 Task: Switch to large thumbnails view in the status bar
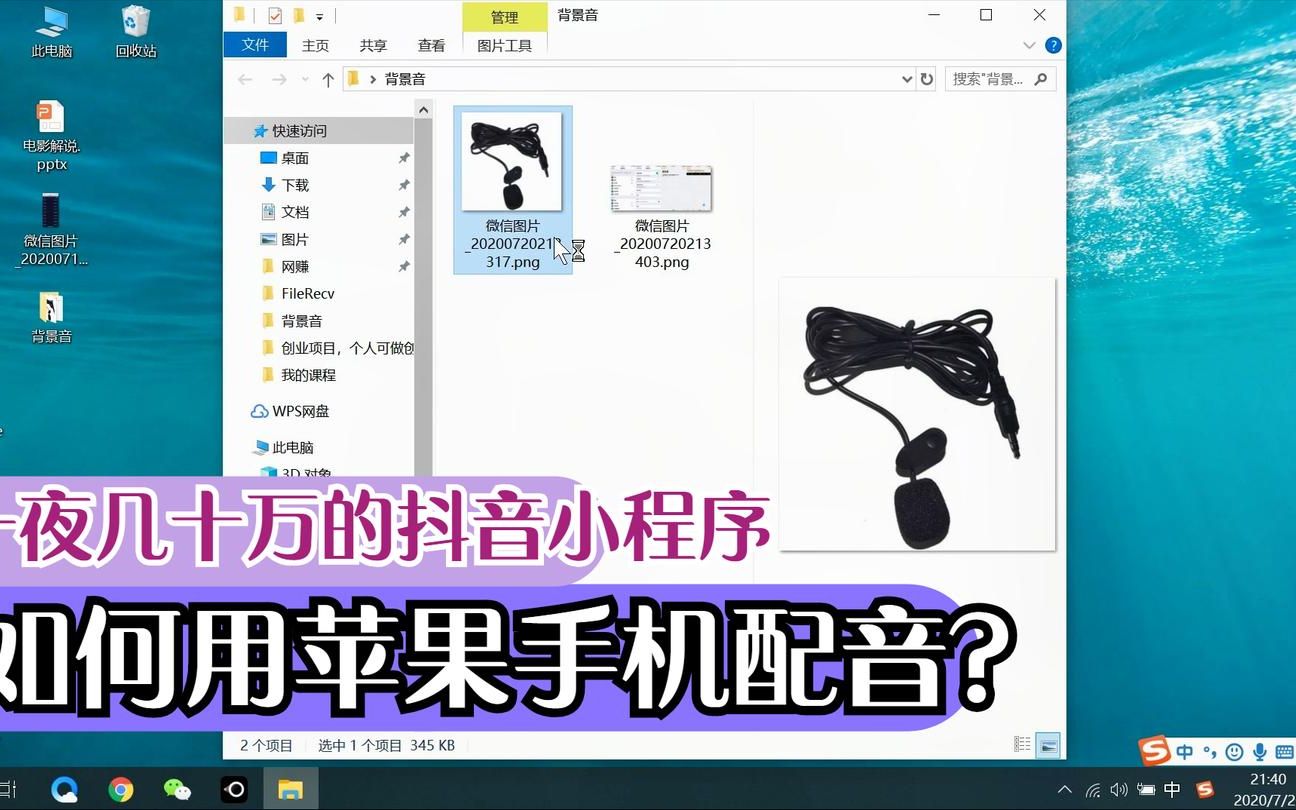pos(1047,744)
